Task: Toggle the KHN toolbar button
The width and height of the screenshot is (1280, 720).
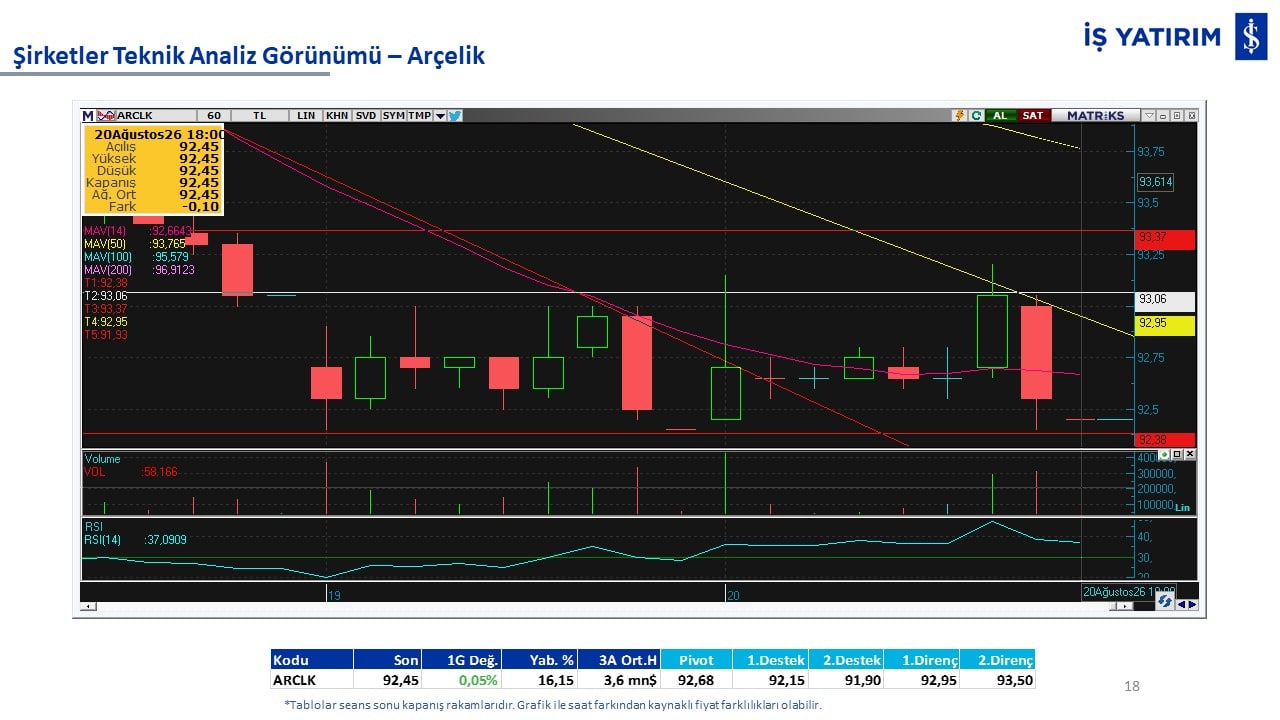Action: click(337, 116)
